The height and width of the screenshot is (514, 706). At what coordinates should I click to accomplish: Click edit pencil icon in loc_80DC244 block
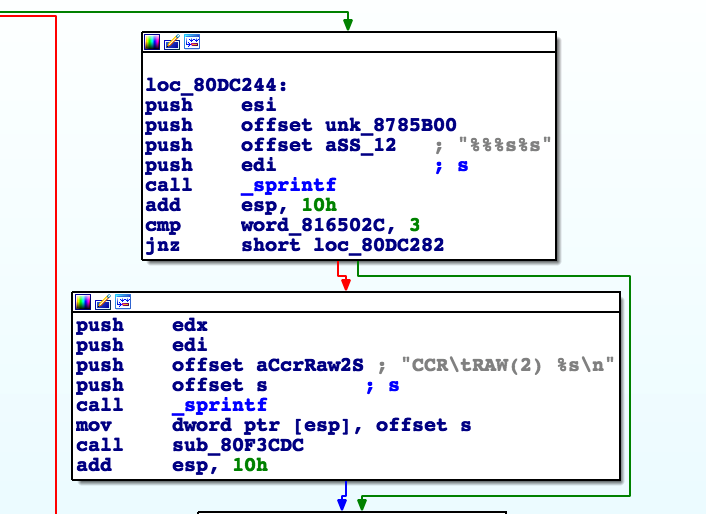(172, 42)
